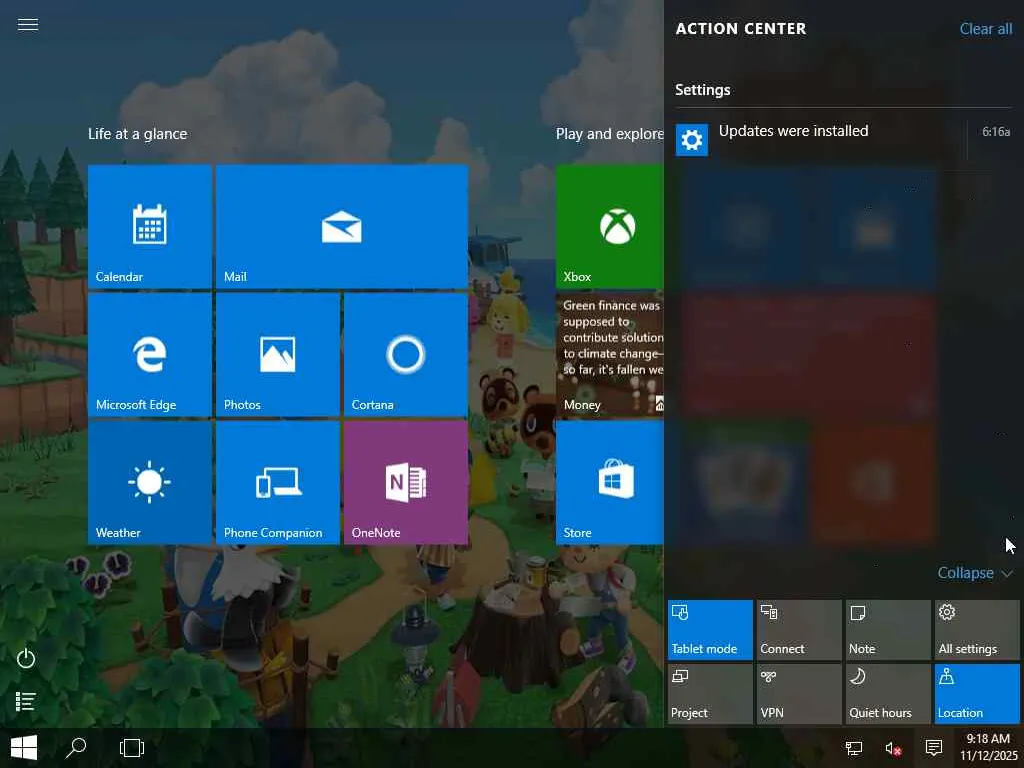Launch the OneNote tile
This screenshot has width=1024, height=768.
406,482
